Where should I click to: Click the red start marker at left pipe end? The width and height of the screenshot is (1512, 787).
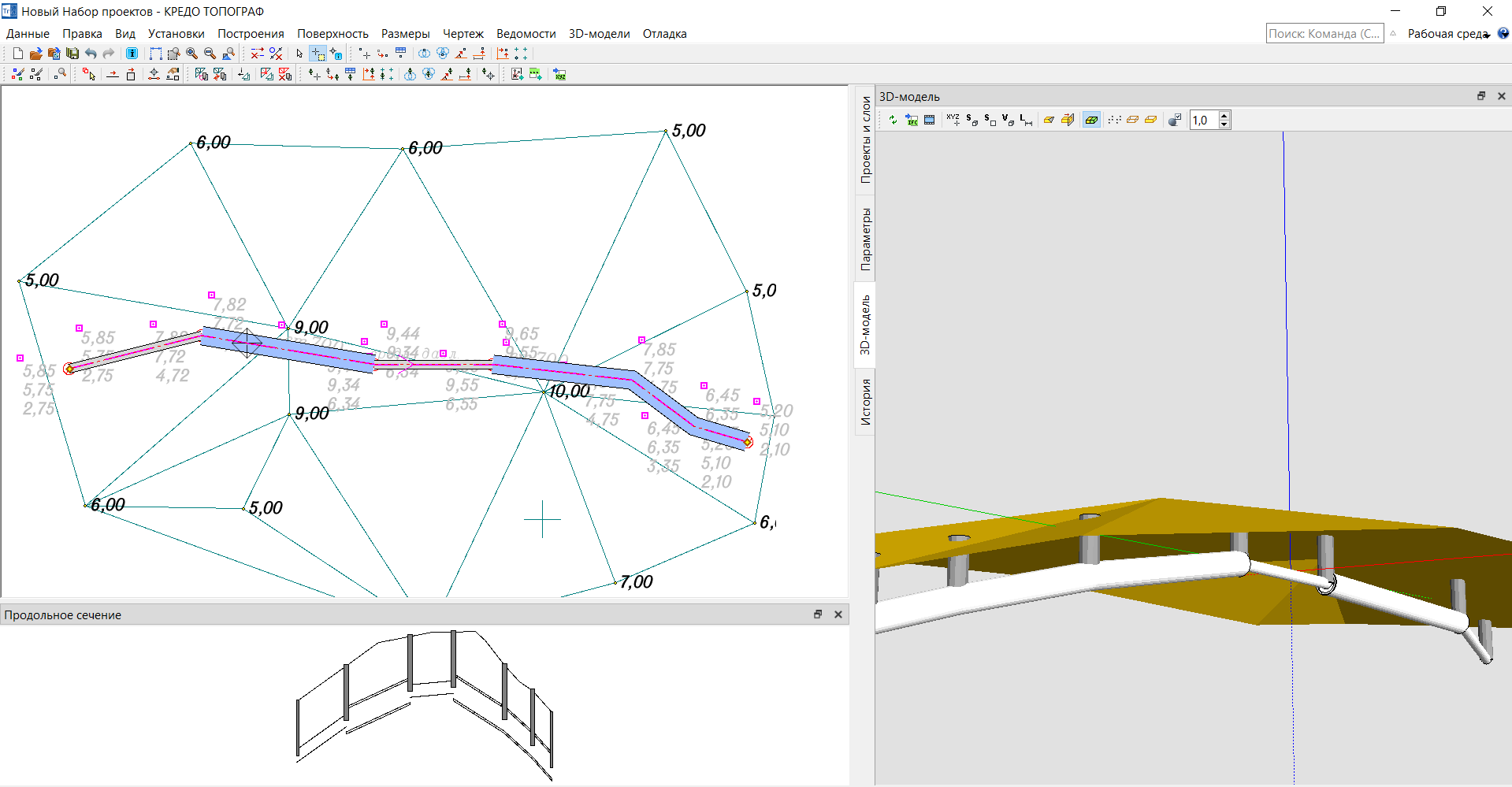click(69, 369)
